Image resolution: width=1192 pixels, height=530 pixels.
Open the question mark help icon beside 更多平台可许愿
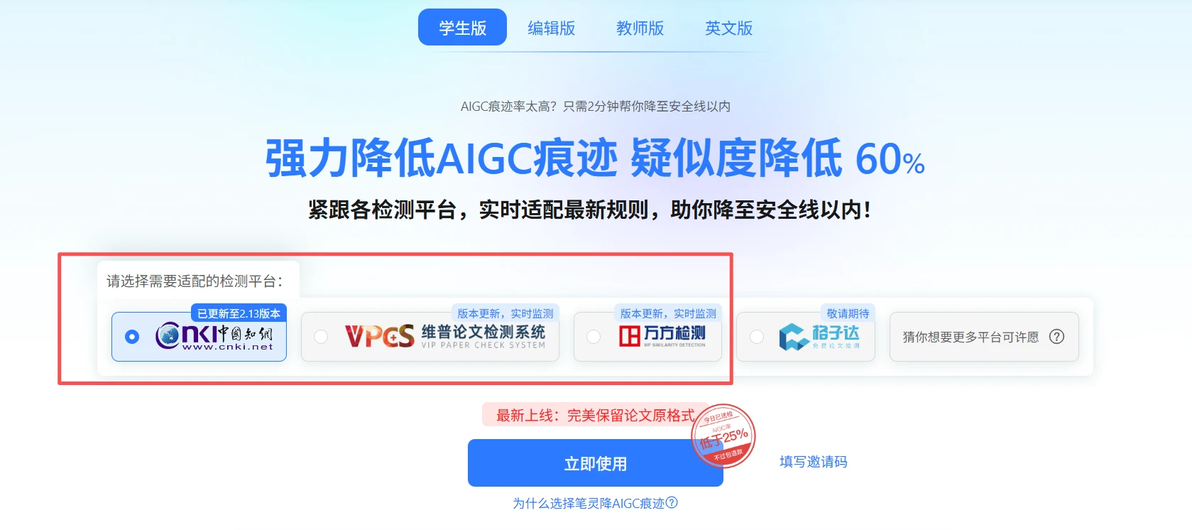[1056, 337]
